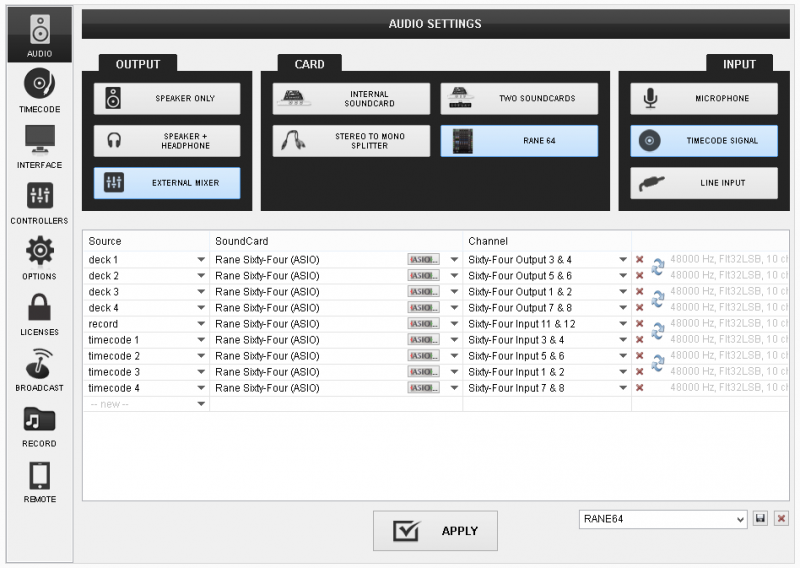Select Timecode Signal input
Screen dimensions: 800x568
click(704, 141)
